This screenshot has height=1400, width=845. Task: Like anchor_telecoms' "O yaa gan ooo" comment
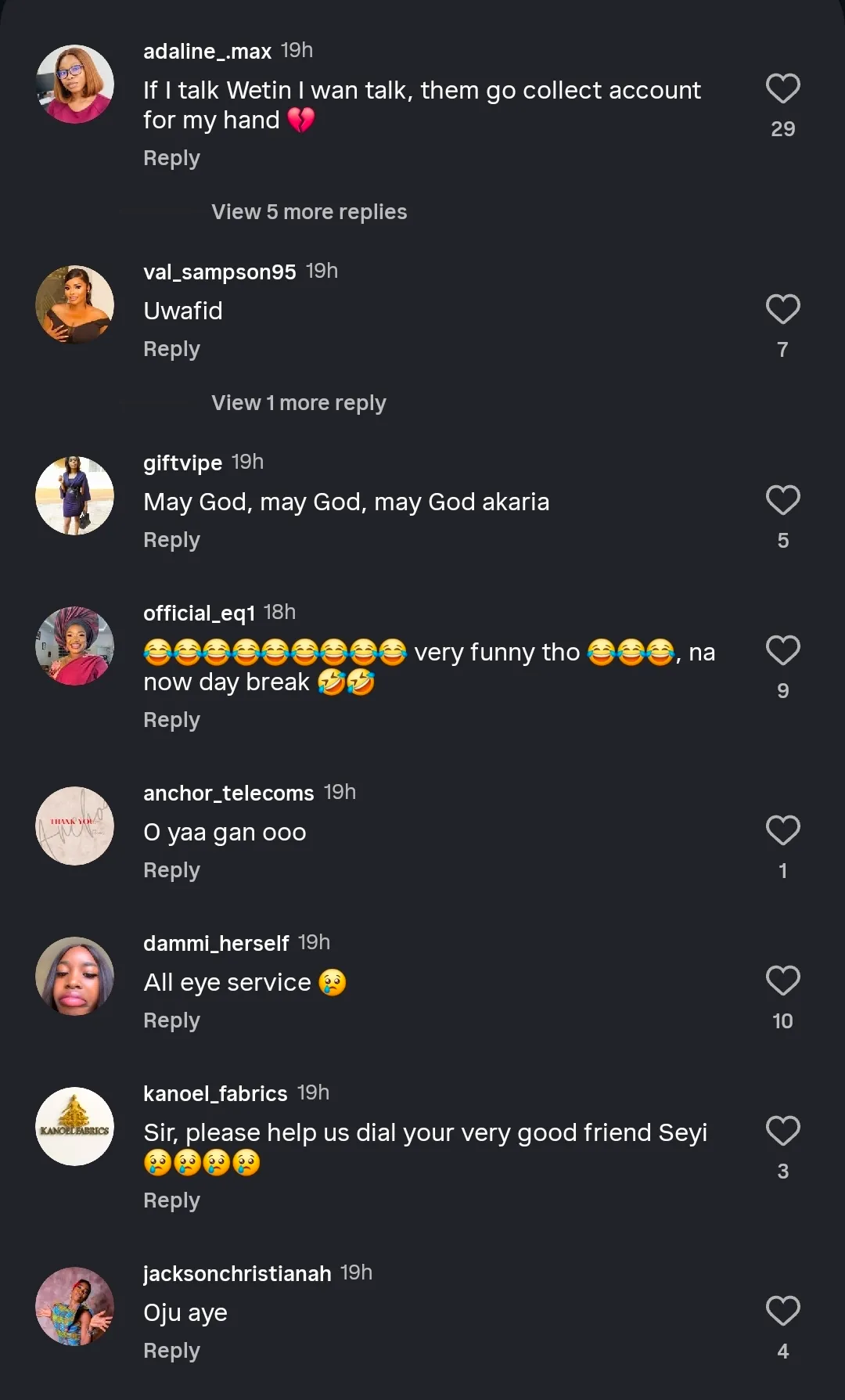[x=782, y=831]
